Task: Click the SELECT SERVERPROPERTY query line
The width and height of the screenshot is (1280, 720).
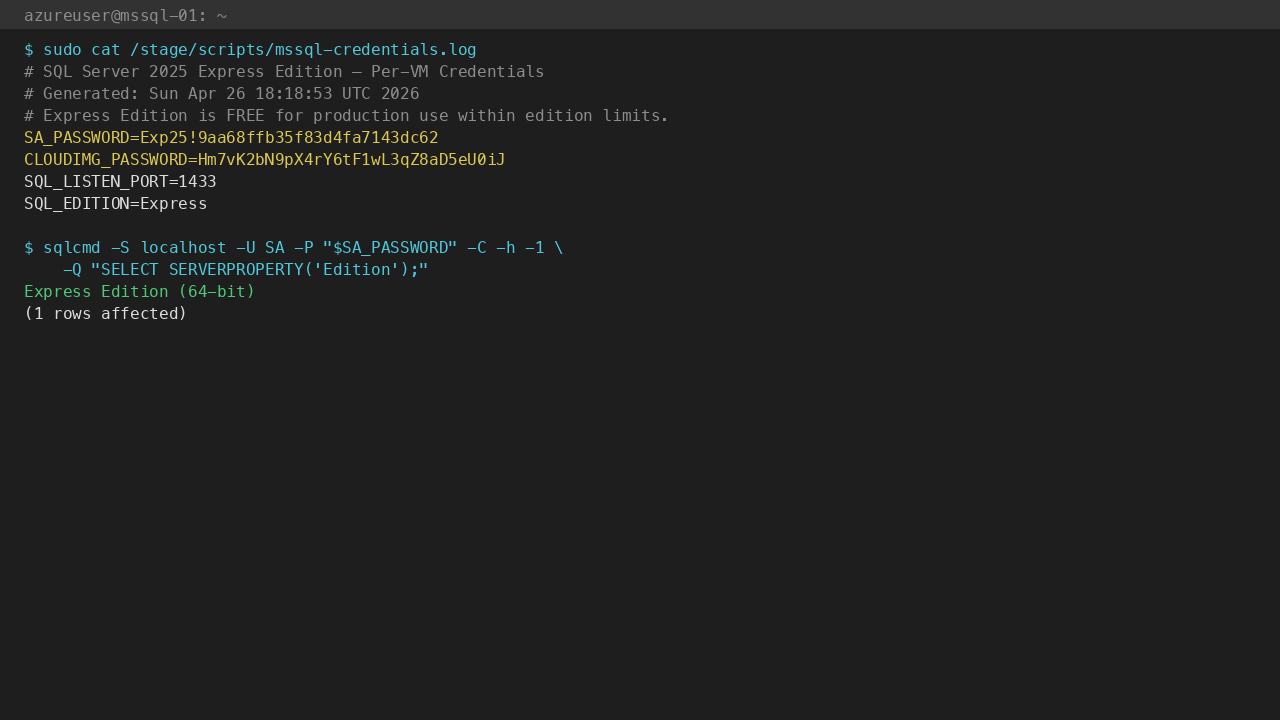Action: pyautogui.click(x=246, y=270)
